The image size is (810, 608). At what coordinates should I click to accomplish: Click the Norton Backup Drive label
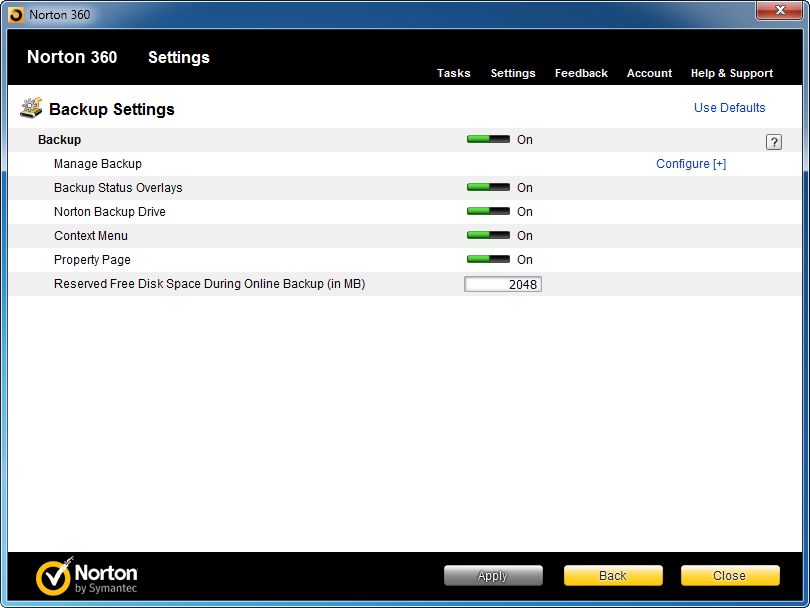110,212
